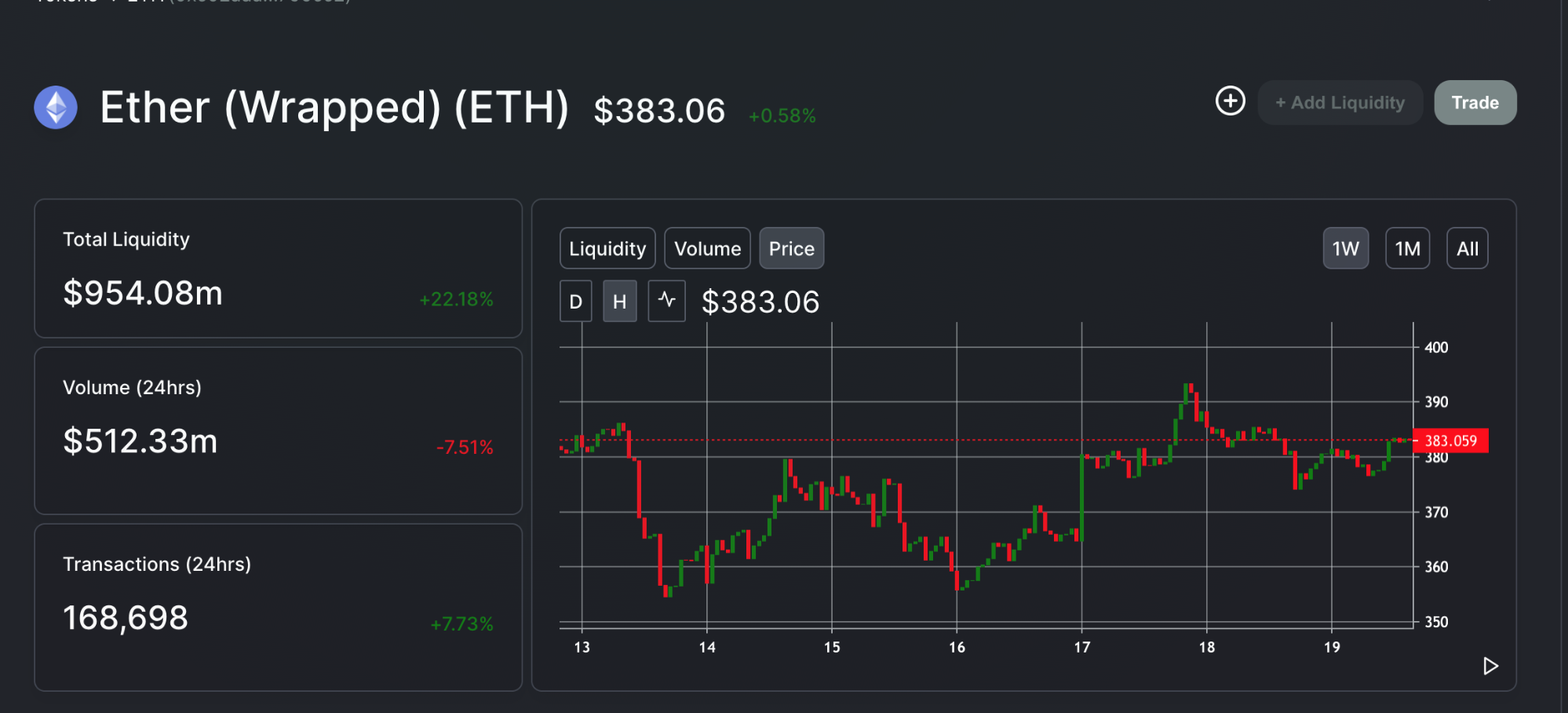Set the chart range to 1W
The width and height of the screenshot is (1568, 713).
pos(1345,249)
